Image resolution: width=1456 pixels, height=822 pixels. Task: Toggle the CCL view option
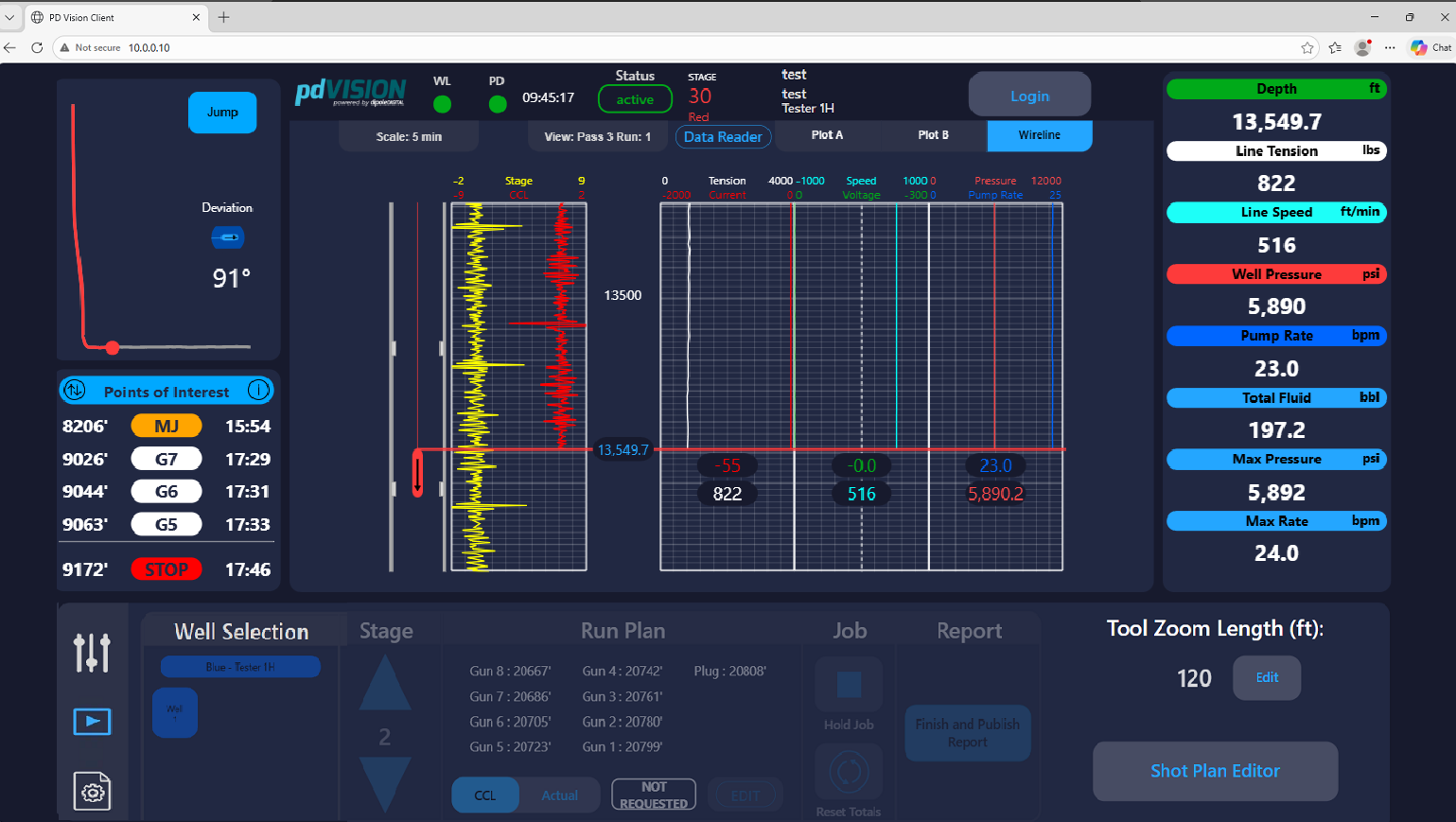click(x=485, y=796)
